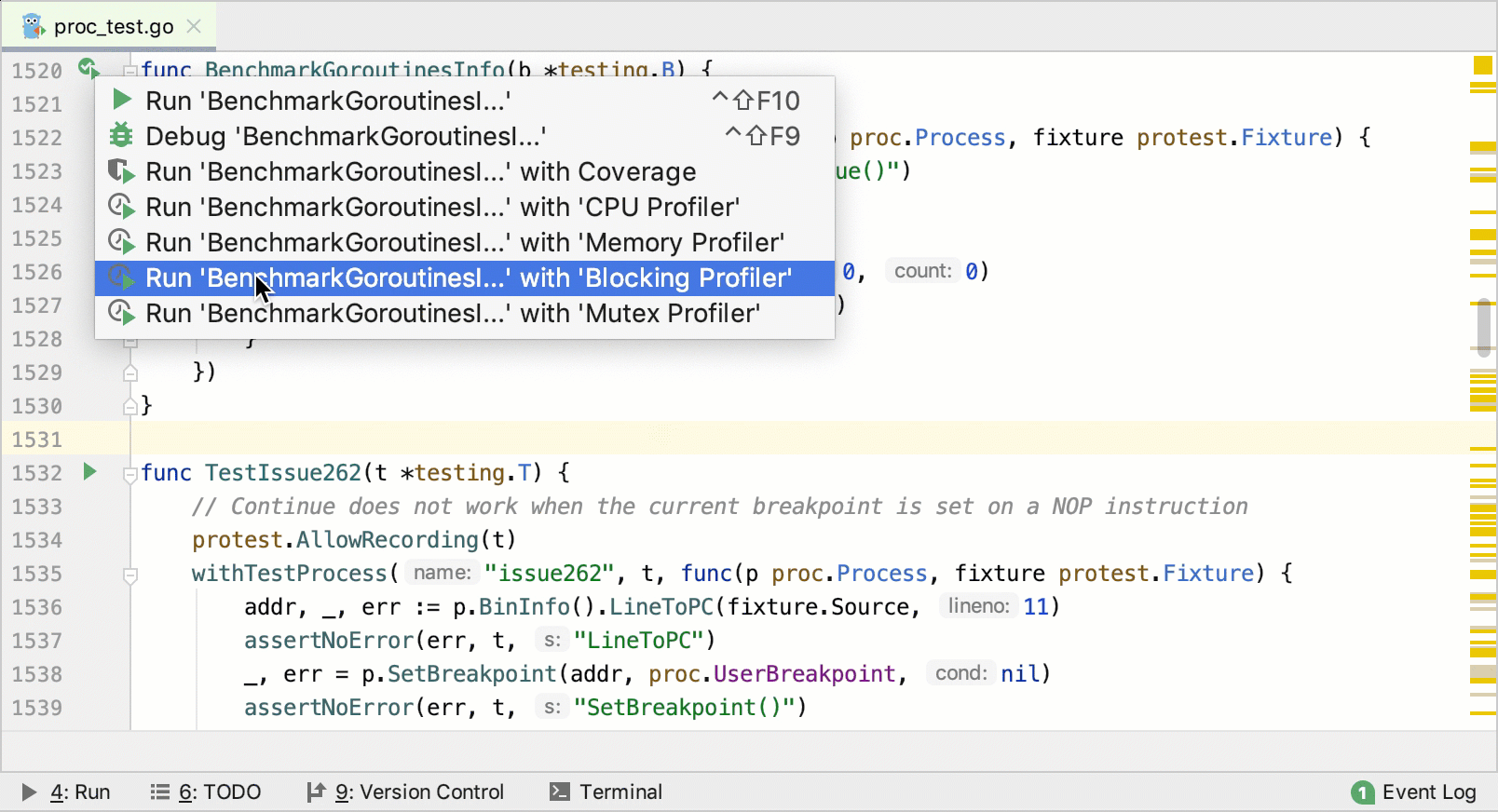Click the 'name:' parameter hint on line 1535
Viewport: 1498px width, 812px height.
click(x=442, y=573)
